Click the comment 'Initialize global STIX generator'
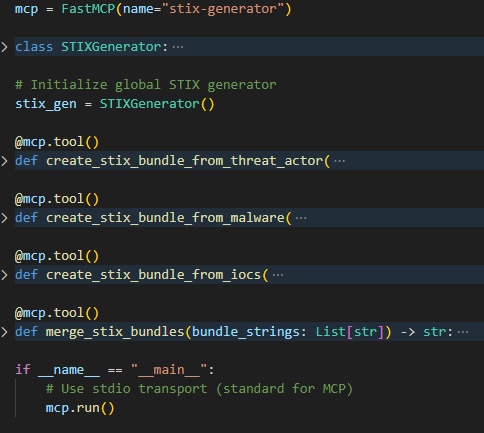This screenshot has height=433, width=484. pyautogui.click(x=146, y=85)
